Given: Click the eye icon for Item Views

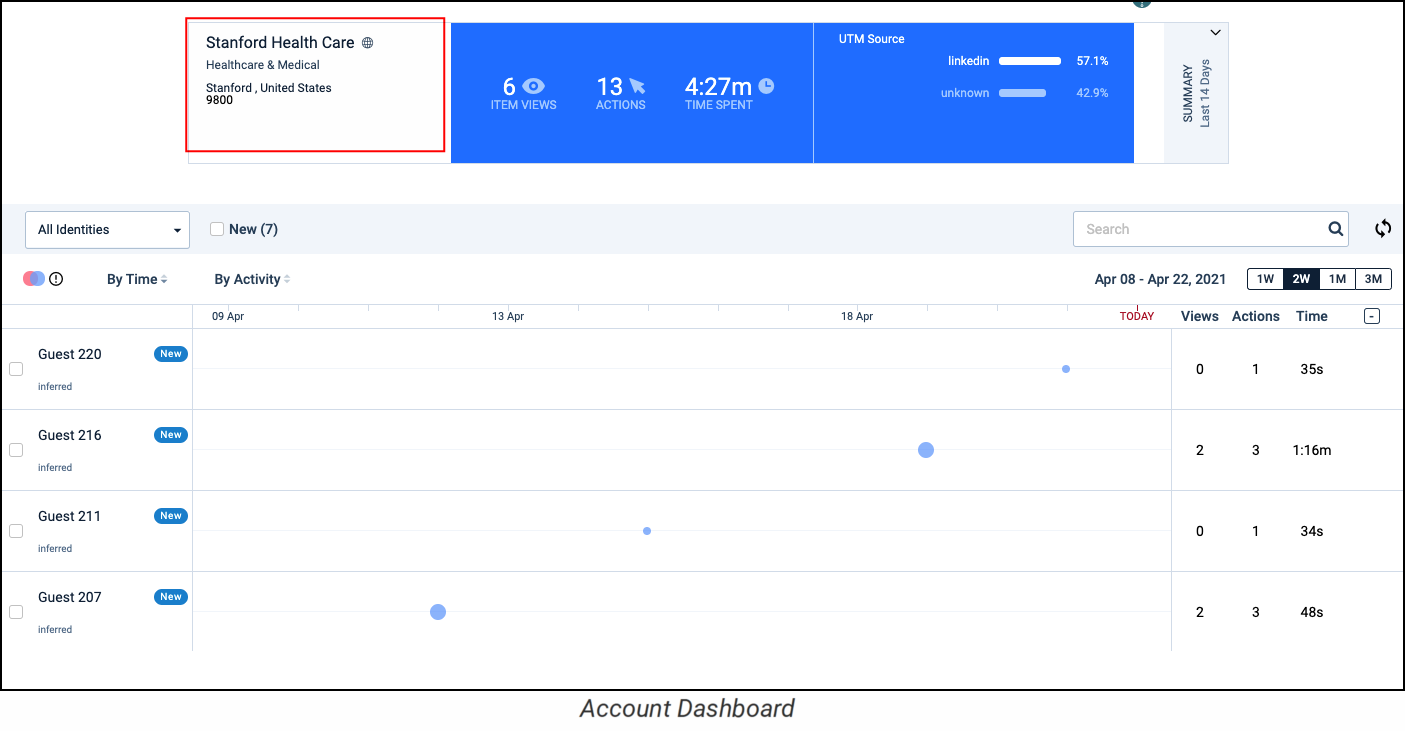Looking at the screenshot, I should (x=534, y=87).
